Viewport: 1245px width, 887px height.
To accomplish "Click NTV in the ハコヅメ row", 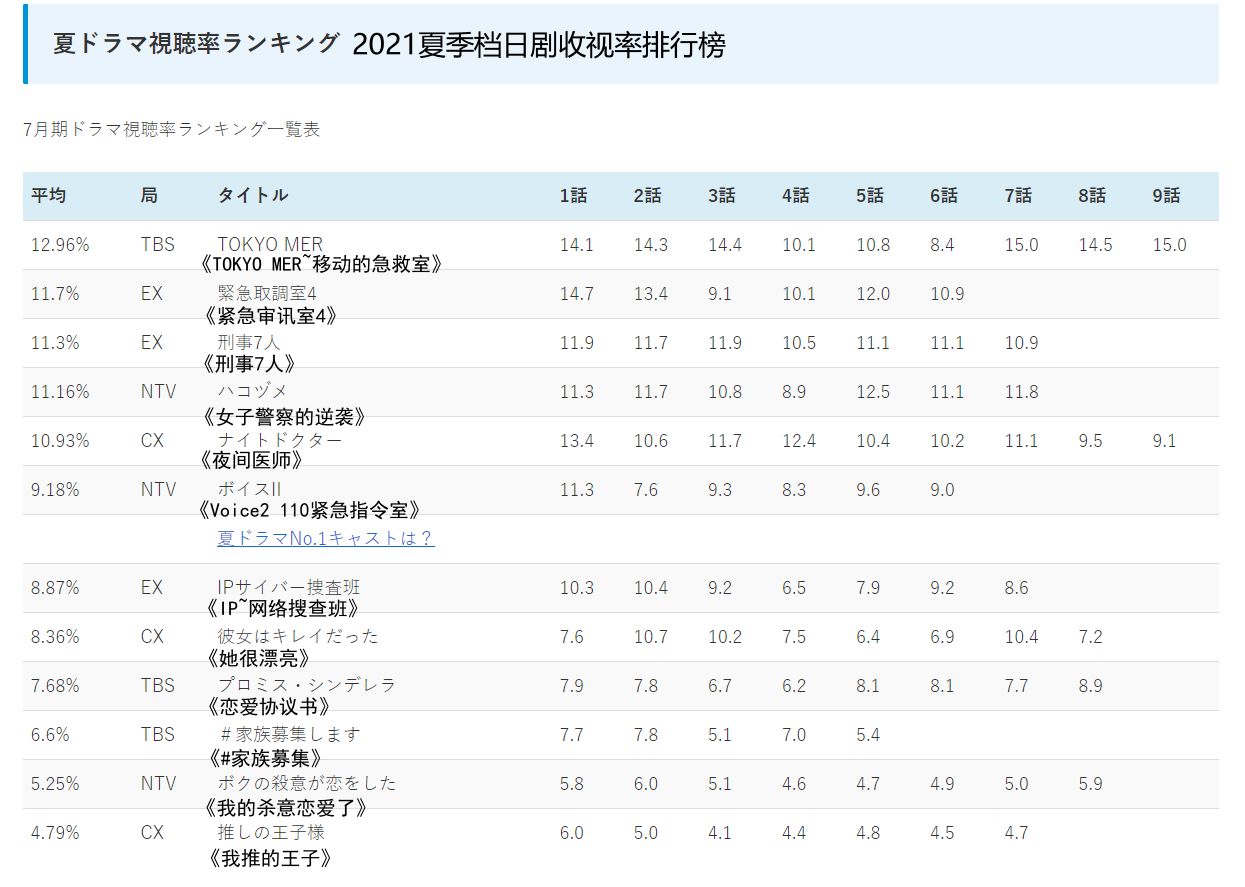I will tap(158, 392).
